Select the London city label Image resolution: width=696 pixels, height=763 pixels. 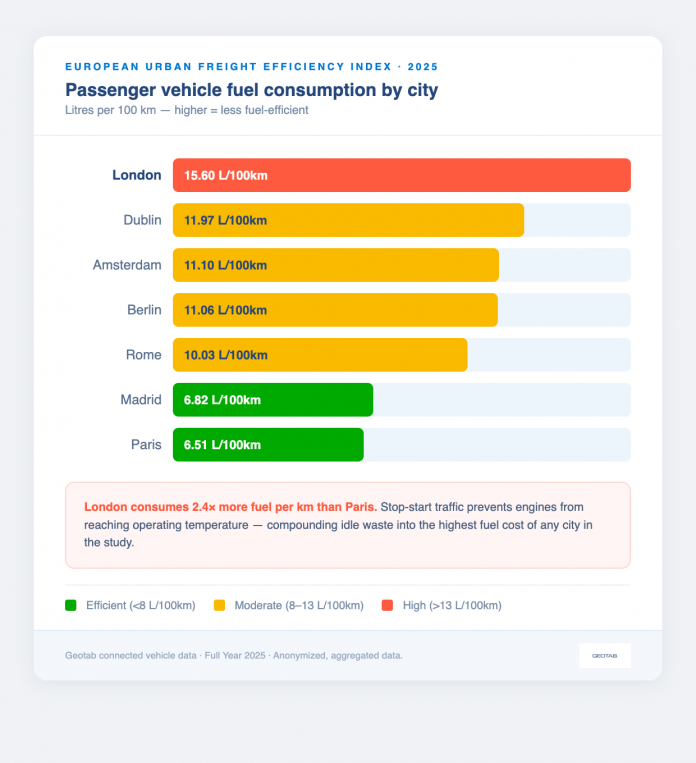click(137, 175)
